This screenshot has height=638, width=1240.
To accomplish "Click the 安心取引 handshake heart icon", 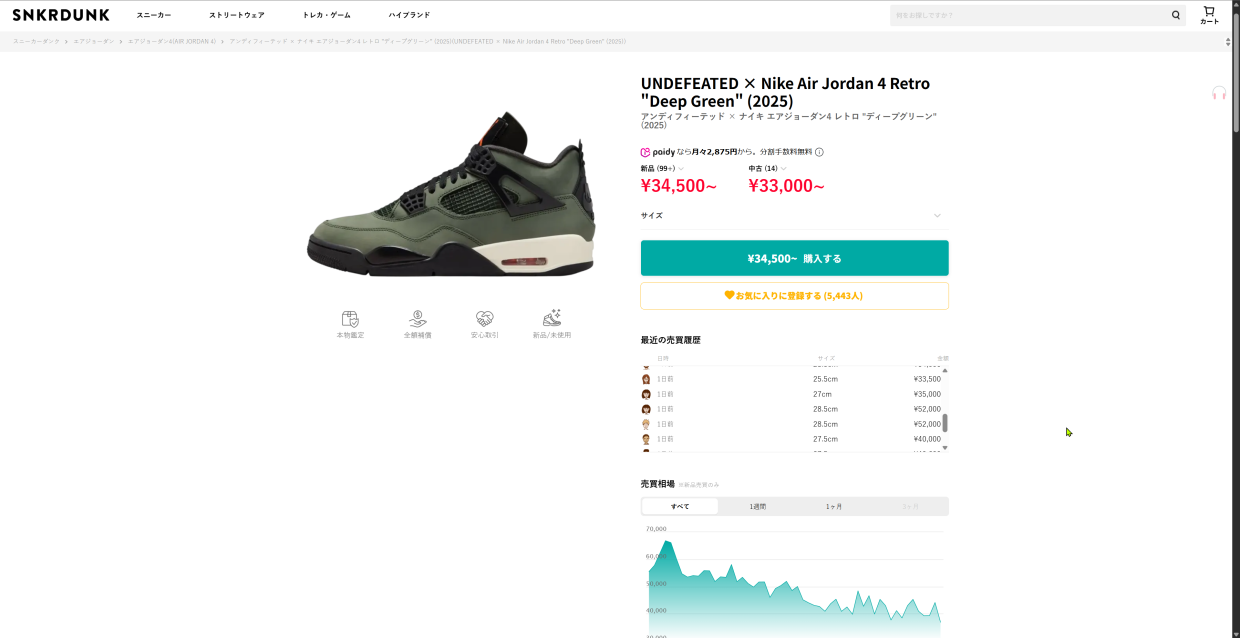I will pyautogui.click(x=484, y=319).
